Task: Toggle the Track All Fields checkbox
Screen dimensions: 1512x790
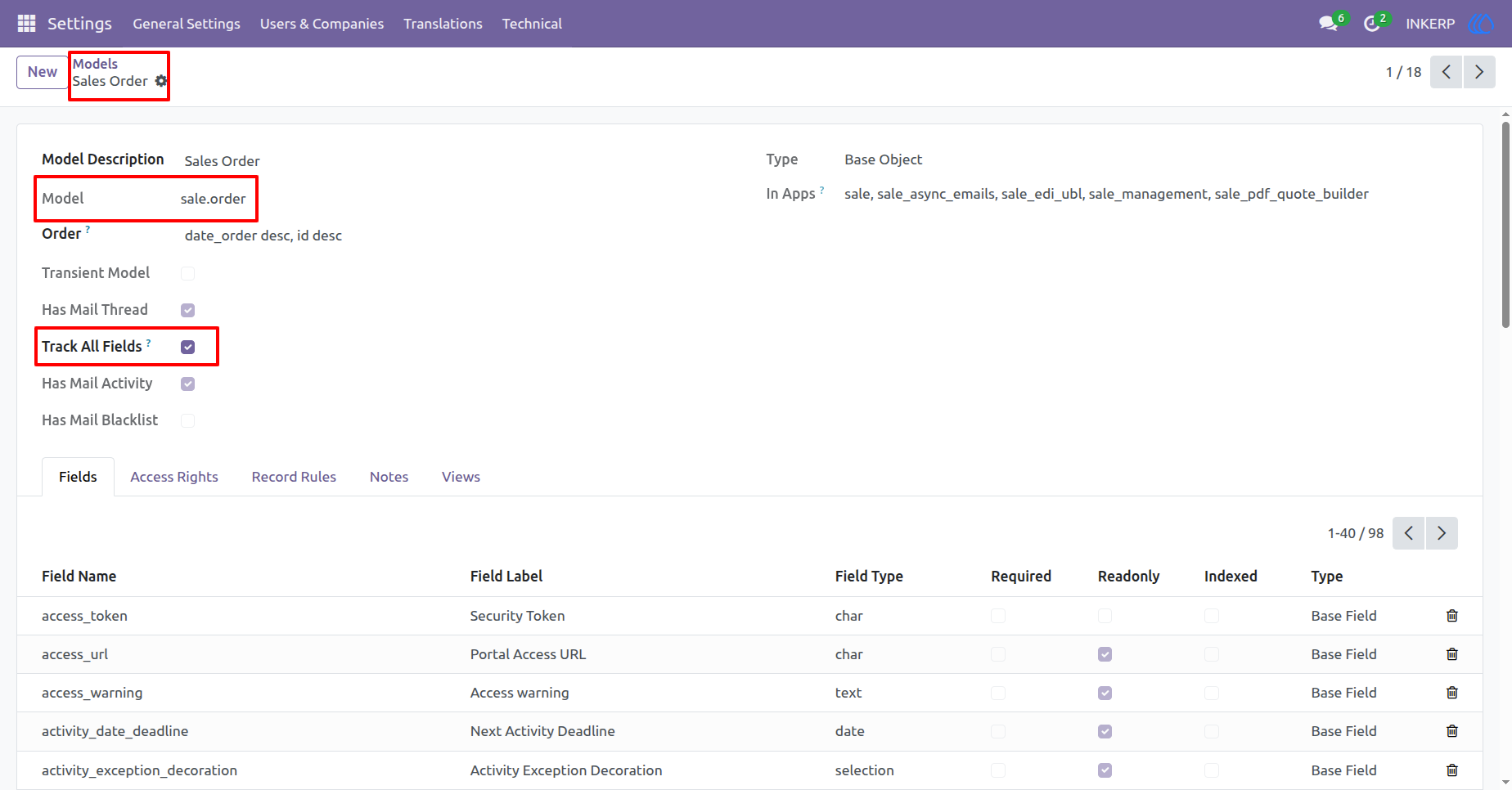Action: pyautogui.click(x=188, y=347)
